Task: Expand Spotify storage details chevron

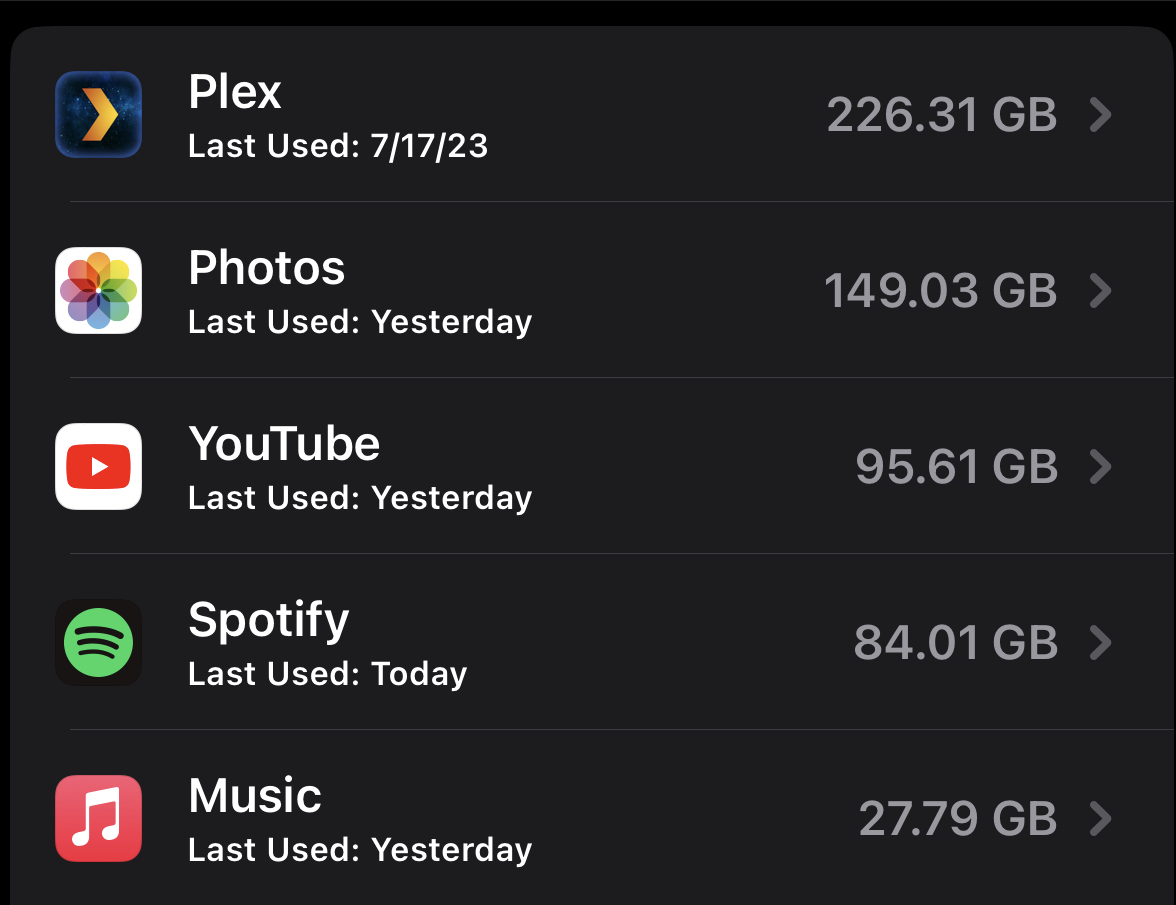Action: (x=1100, y=643)
